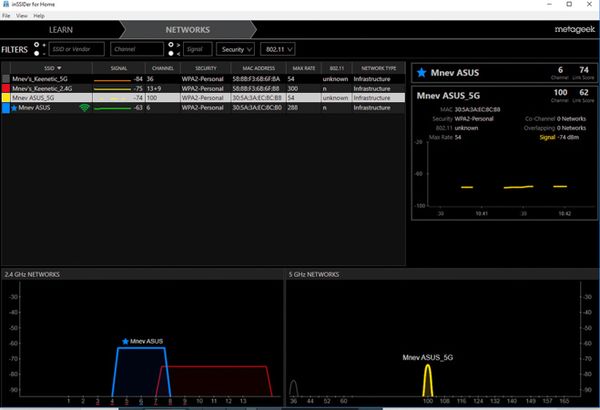Screen dimensions: 600x410
Task: Maximize the inSSIDer window
Action: click(x=569, y=4)
